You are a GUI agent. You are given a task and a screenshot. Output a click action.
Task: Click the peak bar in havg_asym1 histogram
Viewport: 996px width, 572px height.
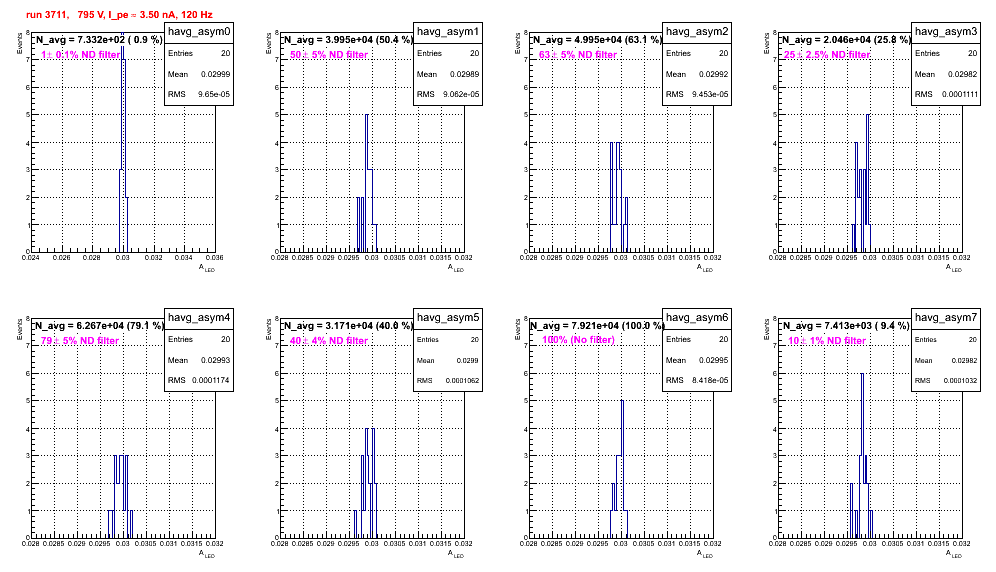click(367, 183)
